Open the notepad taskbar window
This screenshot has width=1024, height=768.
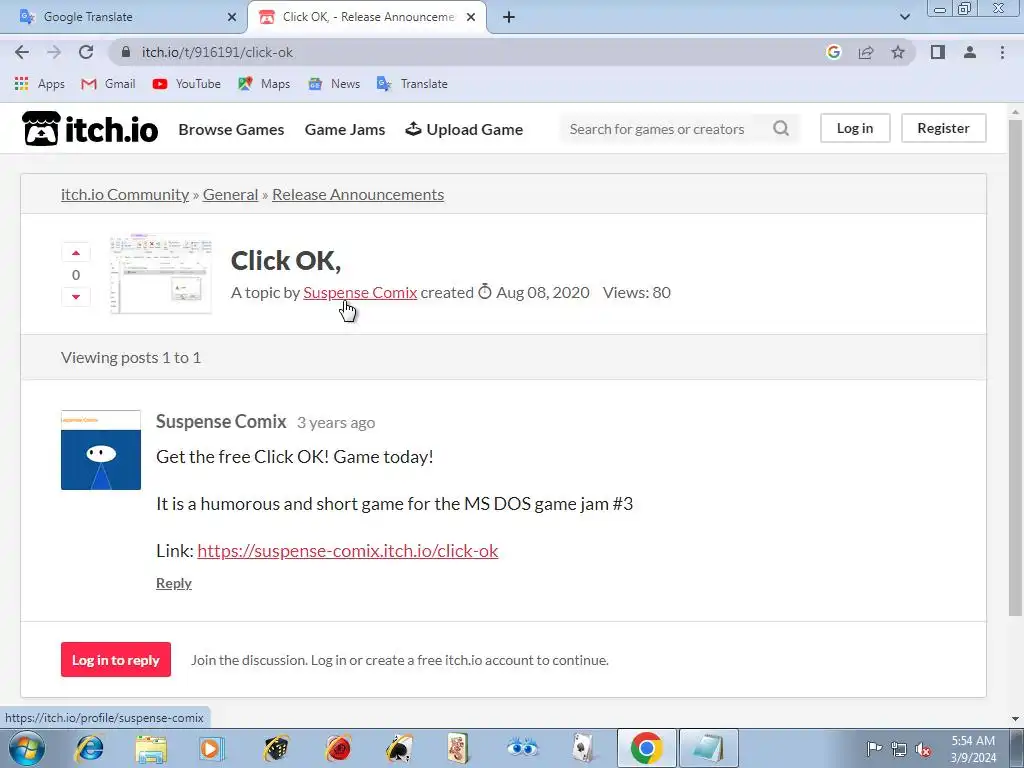point(709,748)
